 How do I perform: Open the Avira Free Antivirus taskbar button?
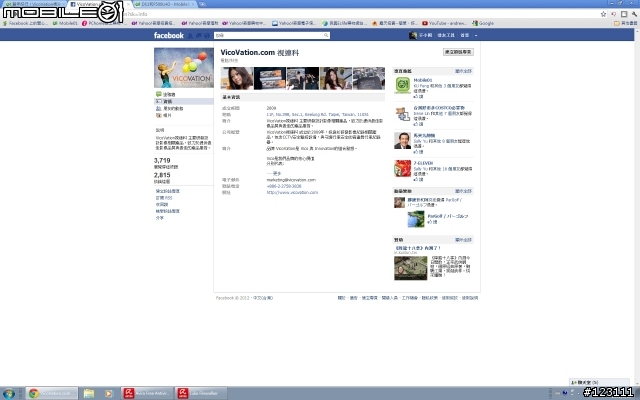click(147, 393)
